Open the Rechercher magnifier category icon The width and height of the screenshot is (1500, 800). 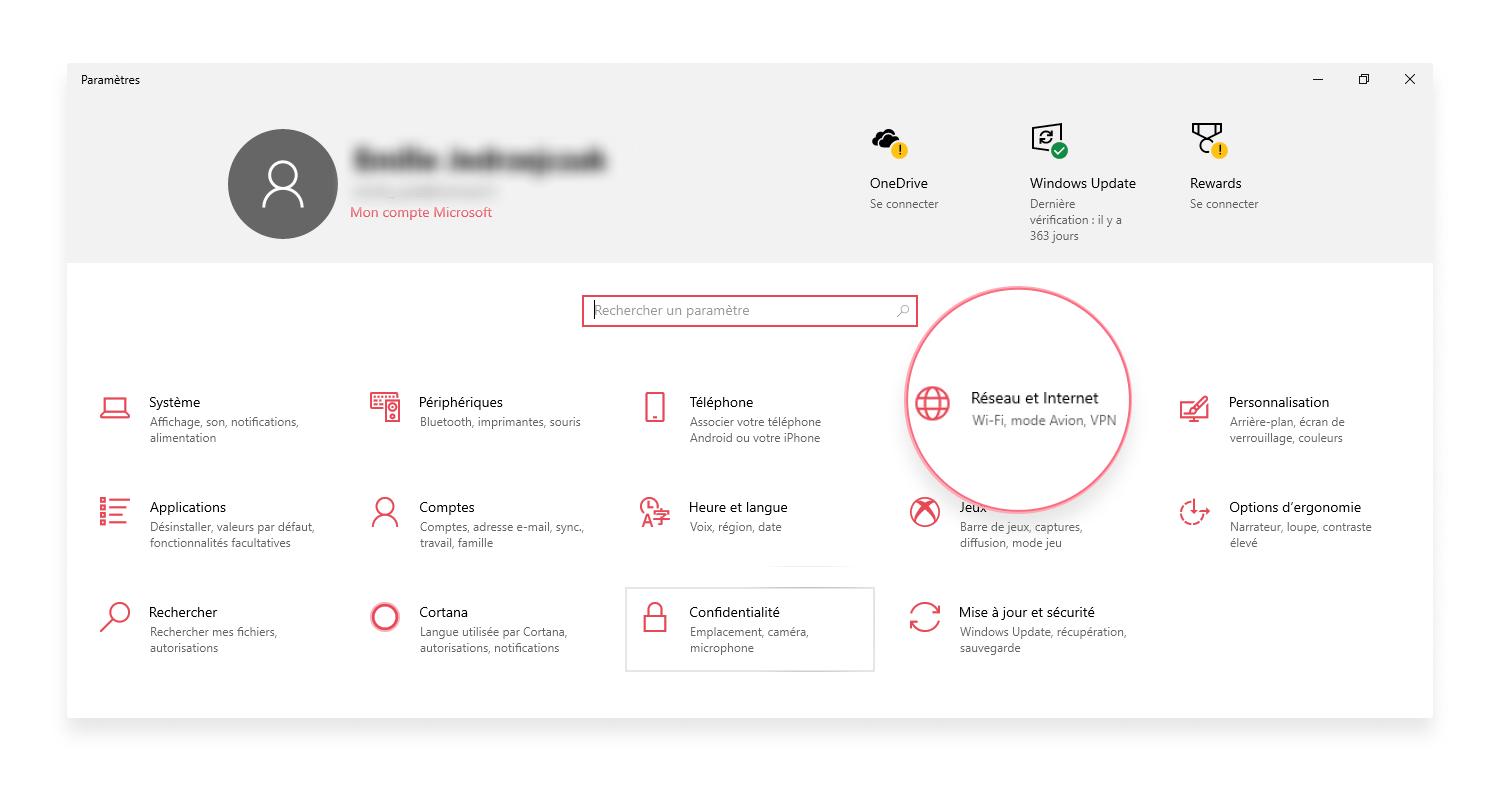pos(115,617)
